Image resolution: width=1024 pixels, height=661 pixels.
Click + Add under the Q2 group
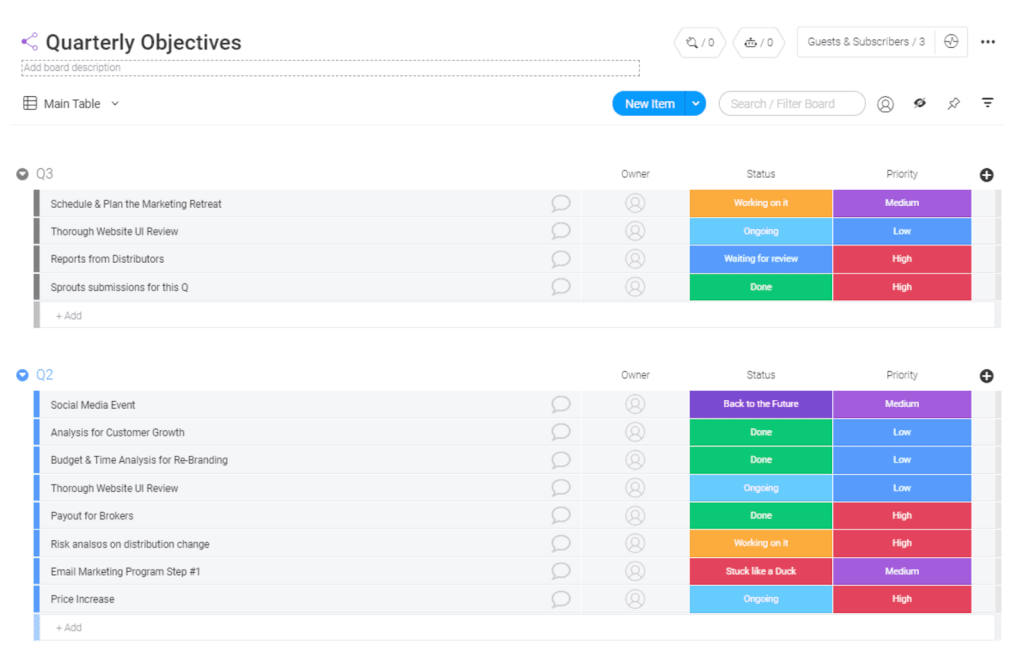(x=69, y=628)
